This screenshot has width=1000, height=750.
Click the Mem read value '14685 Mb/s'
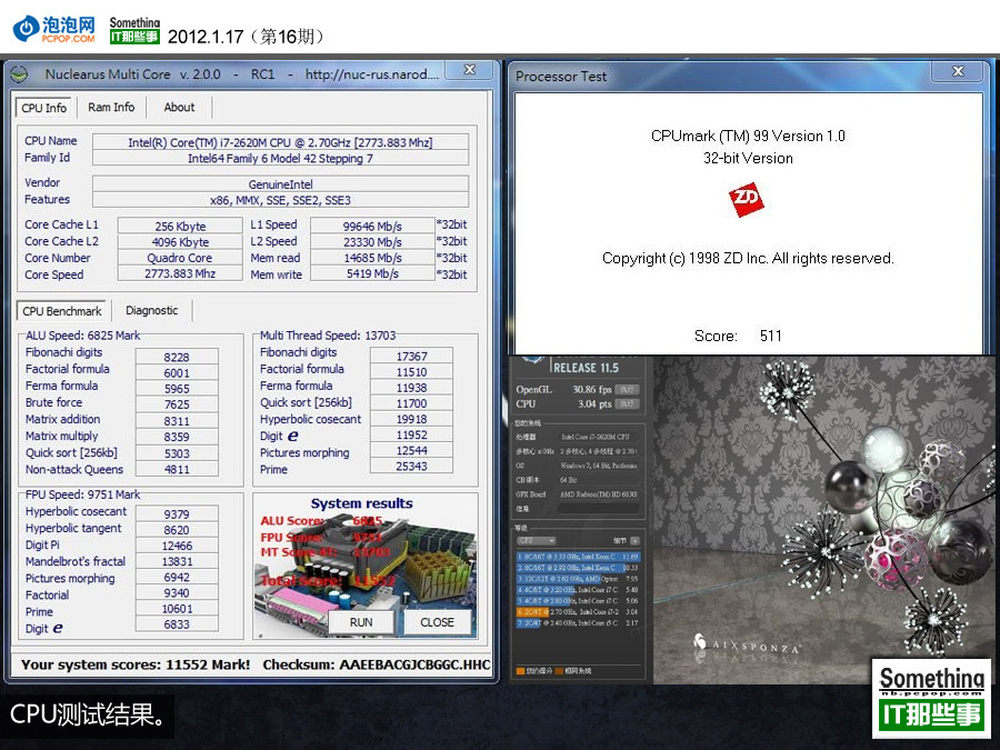[372, 258]
